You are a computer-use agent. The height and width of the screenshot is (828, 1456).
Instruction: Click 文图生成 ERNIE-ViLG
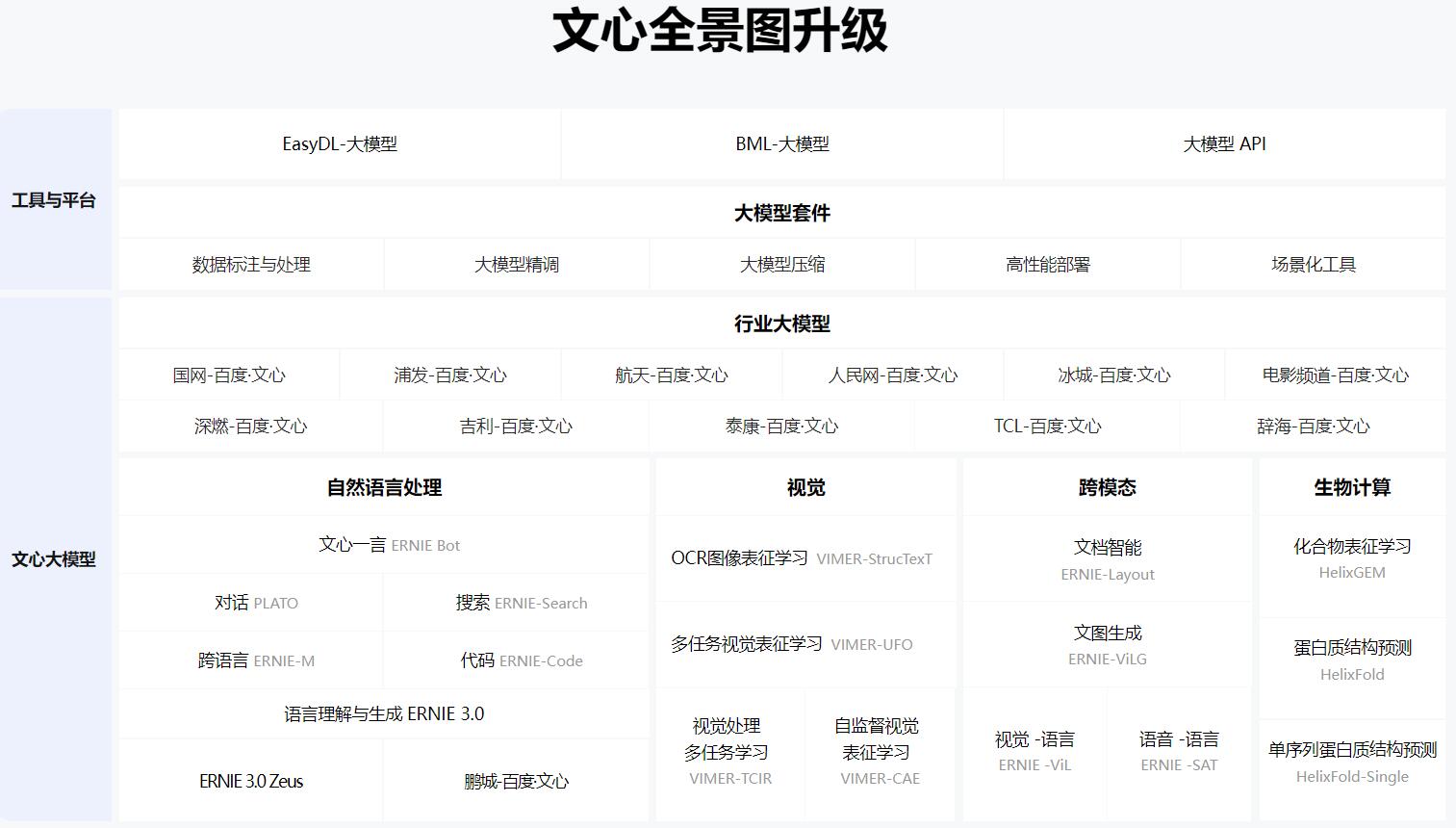point(1107,645)
